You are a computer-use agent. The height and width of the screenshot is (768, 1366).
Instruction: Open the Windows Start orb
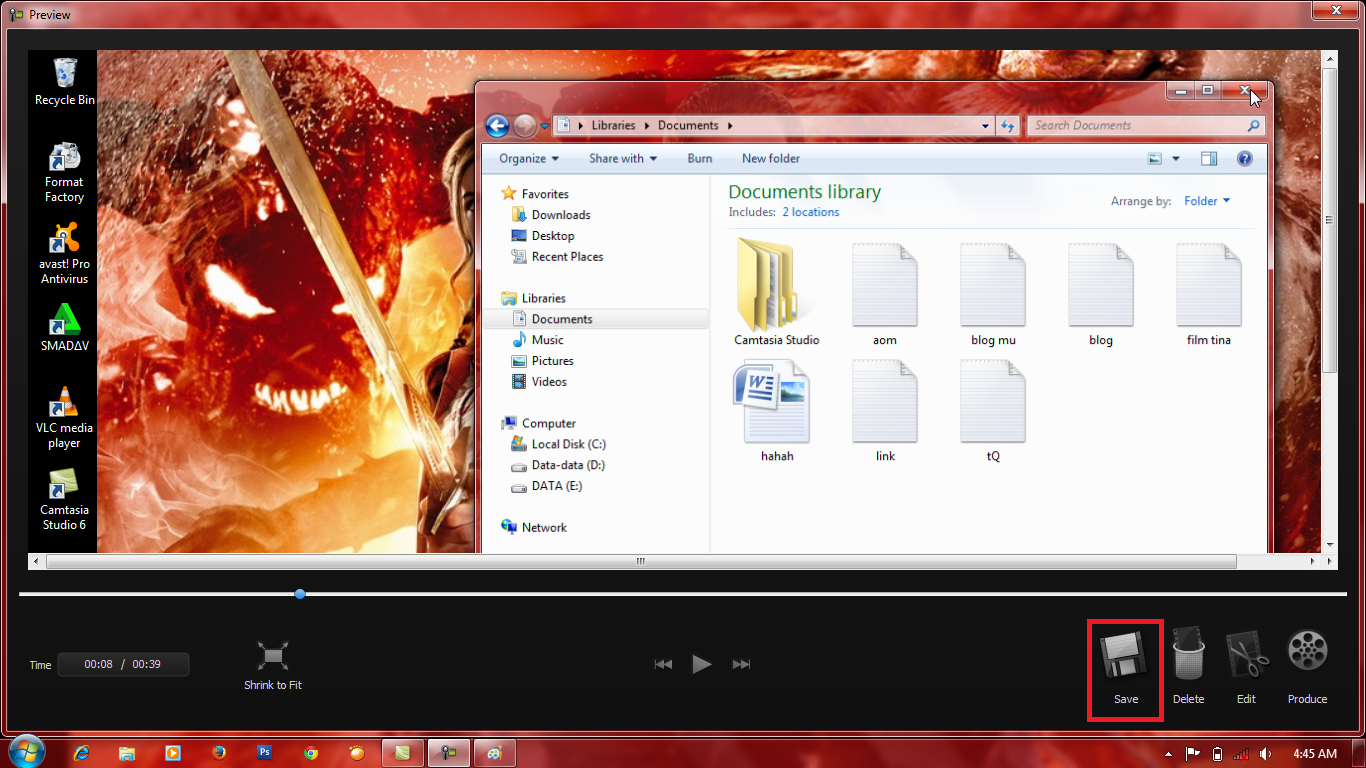coord(26,752)
